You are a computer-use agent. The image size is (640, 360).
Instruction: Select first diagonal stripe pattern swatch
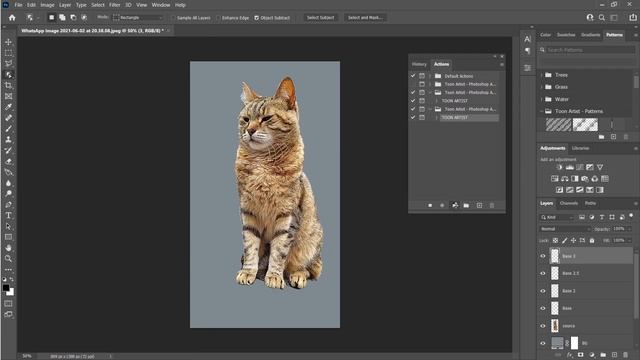(558, 124)
